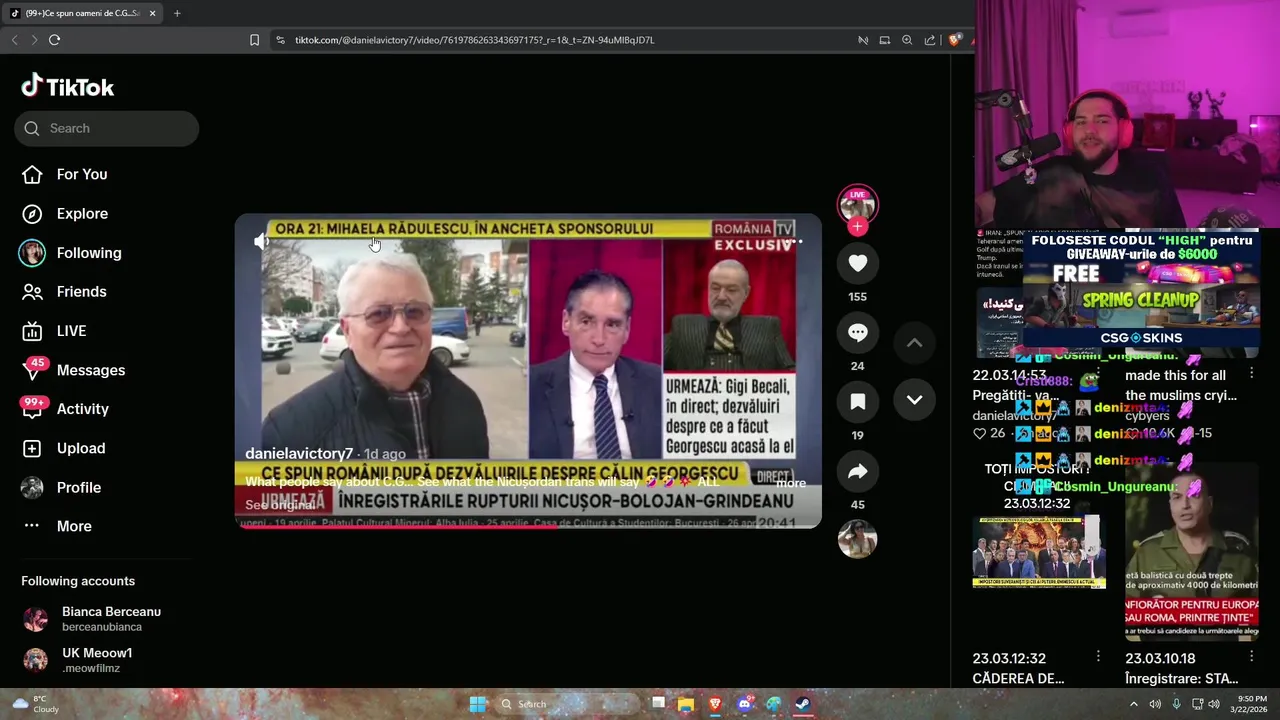Like the video with heart icon
Screen dimensions: 1280x720
point(857,263)
